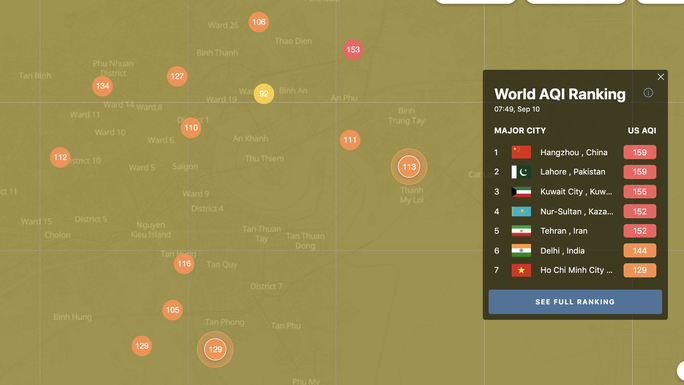Open the 112 AQI station marker

(60, 157)
